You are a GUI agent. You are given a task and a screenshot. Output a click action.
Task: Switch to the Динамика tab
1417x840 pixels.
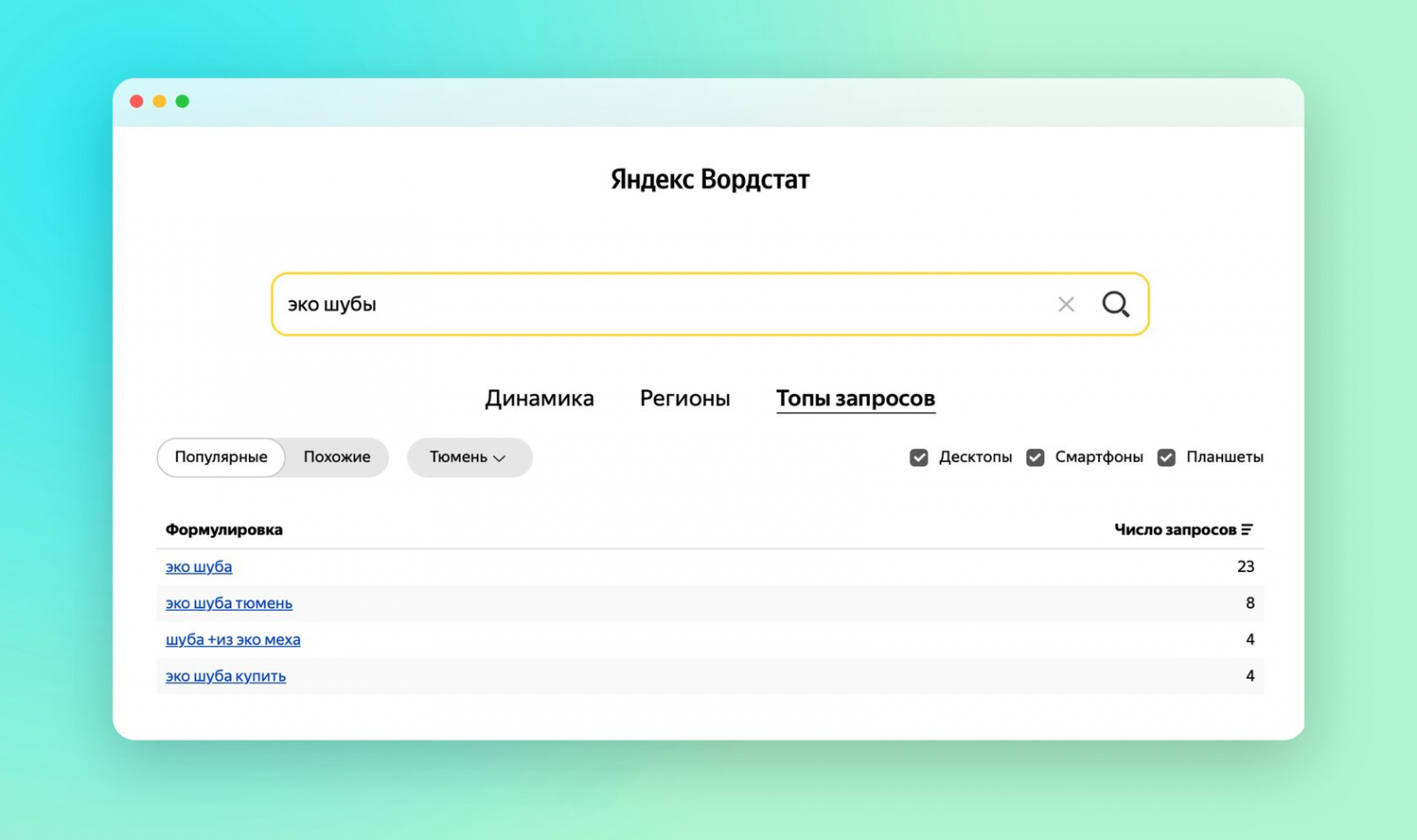[539, 398]
